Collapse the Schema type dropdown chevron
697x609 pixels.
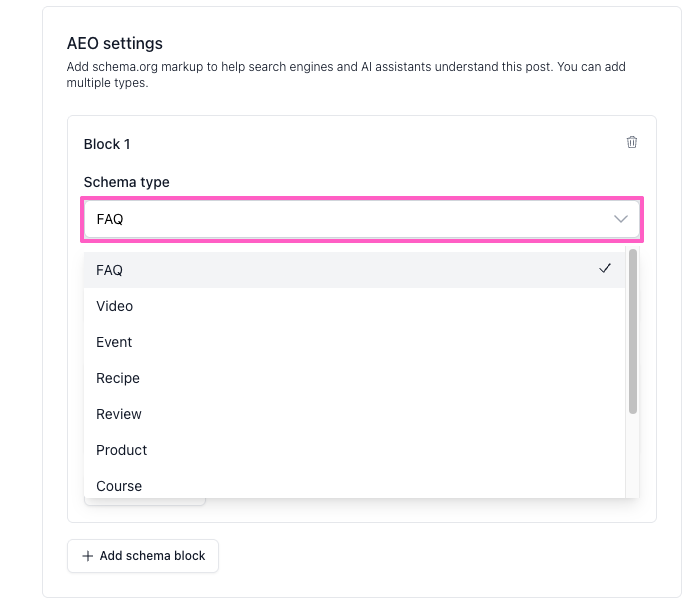[x=621, y=219]
